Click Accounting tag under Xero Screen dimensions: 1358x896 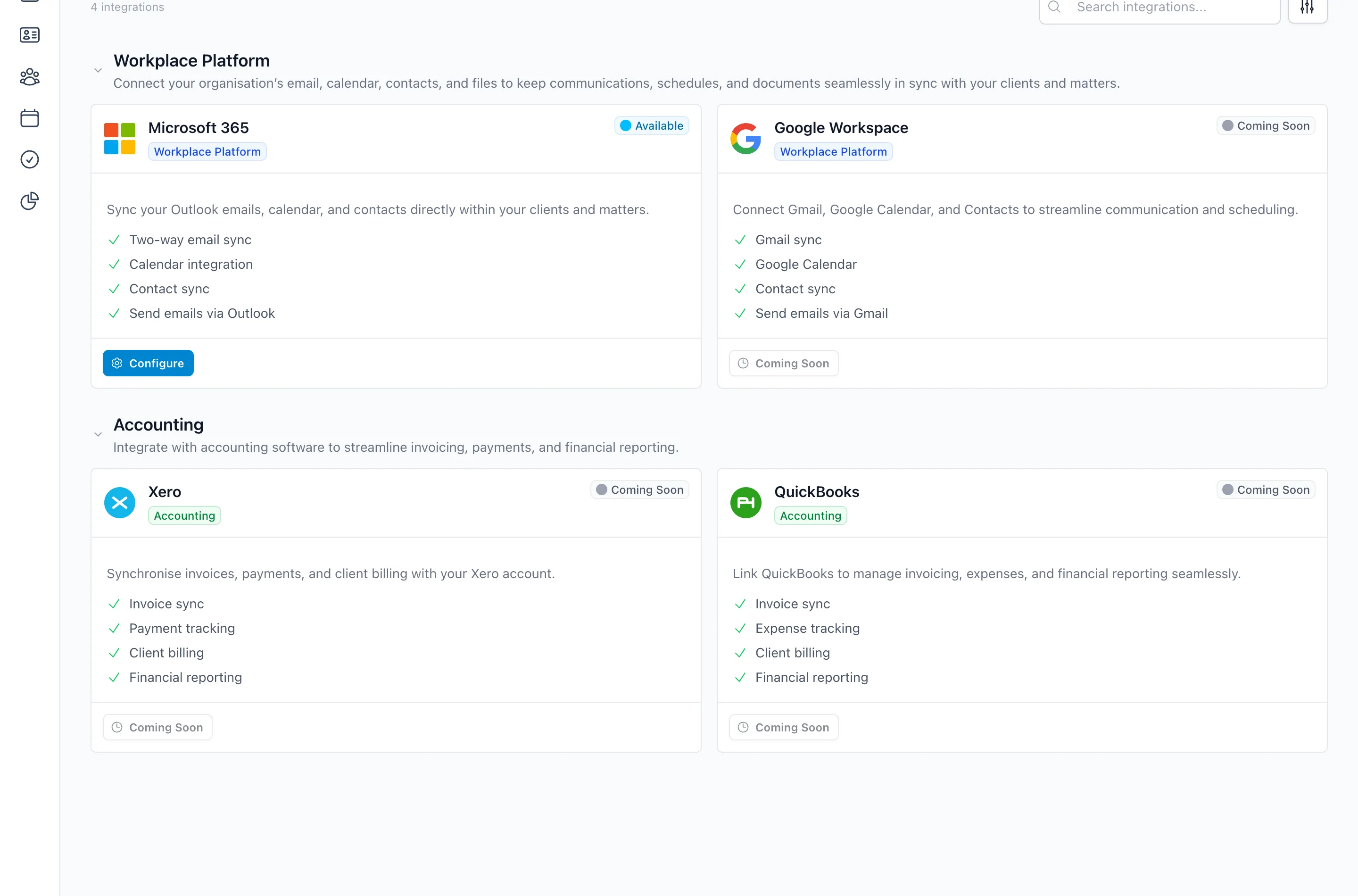[184, 515]
